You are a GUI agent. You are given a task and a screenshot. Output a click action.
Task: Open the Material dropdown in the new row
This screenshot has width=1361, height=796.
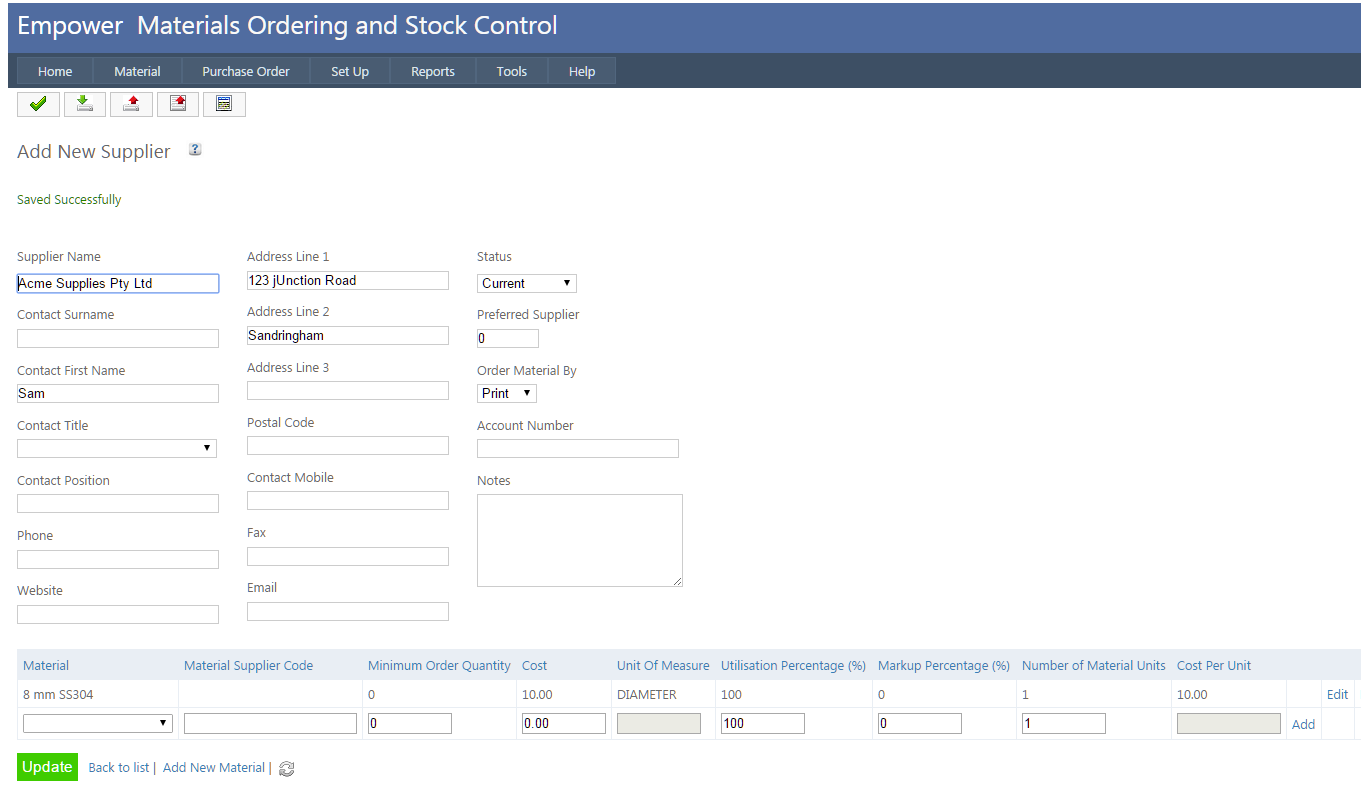click(98, 724)
